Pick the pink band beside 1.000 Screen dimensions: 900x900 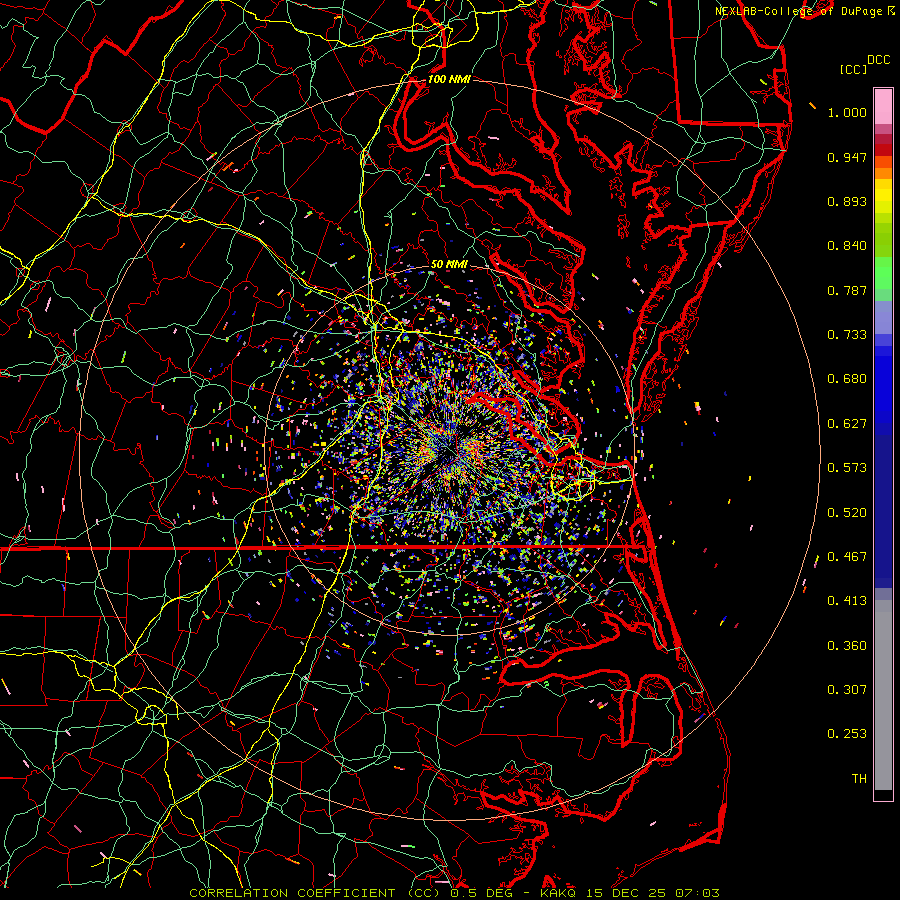click(883, 107)
